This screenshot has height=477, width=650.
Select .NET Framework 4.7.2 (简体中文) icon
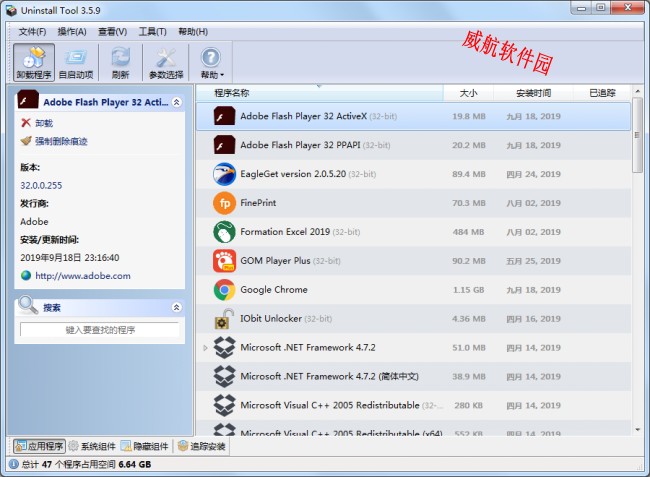click(x=224, y=376)
